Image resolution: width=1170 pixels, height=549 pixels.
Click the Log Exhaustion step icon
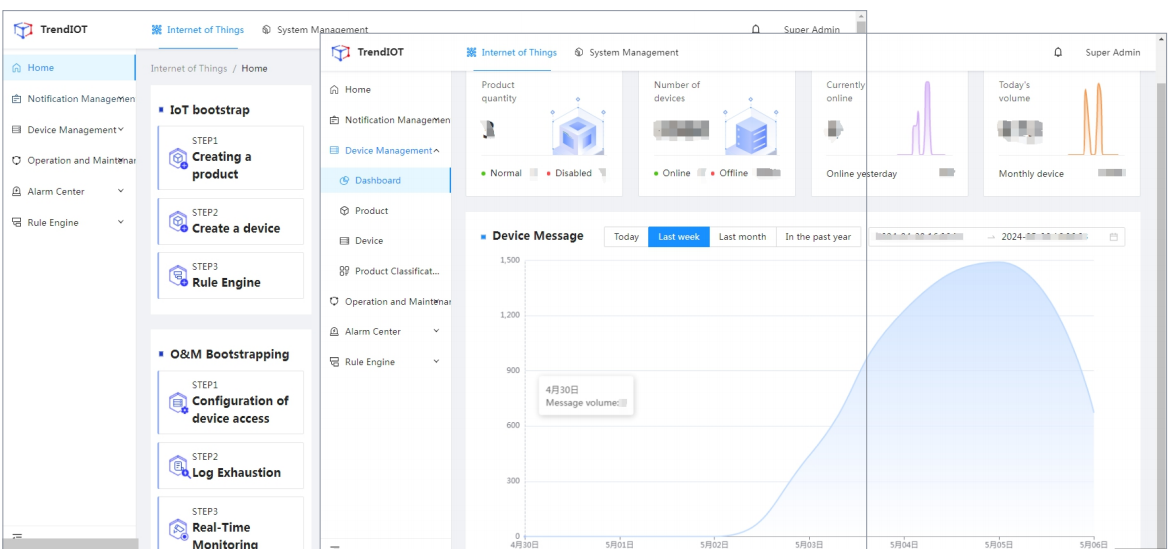179,466
